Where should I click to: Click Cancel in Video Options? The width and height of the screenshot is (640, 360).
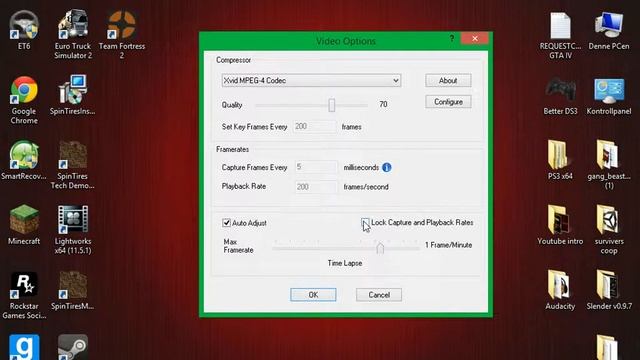pos(379,295)
